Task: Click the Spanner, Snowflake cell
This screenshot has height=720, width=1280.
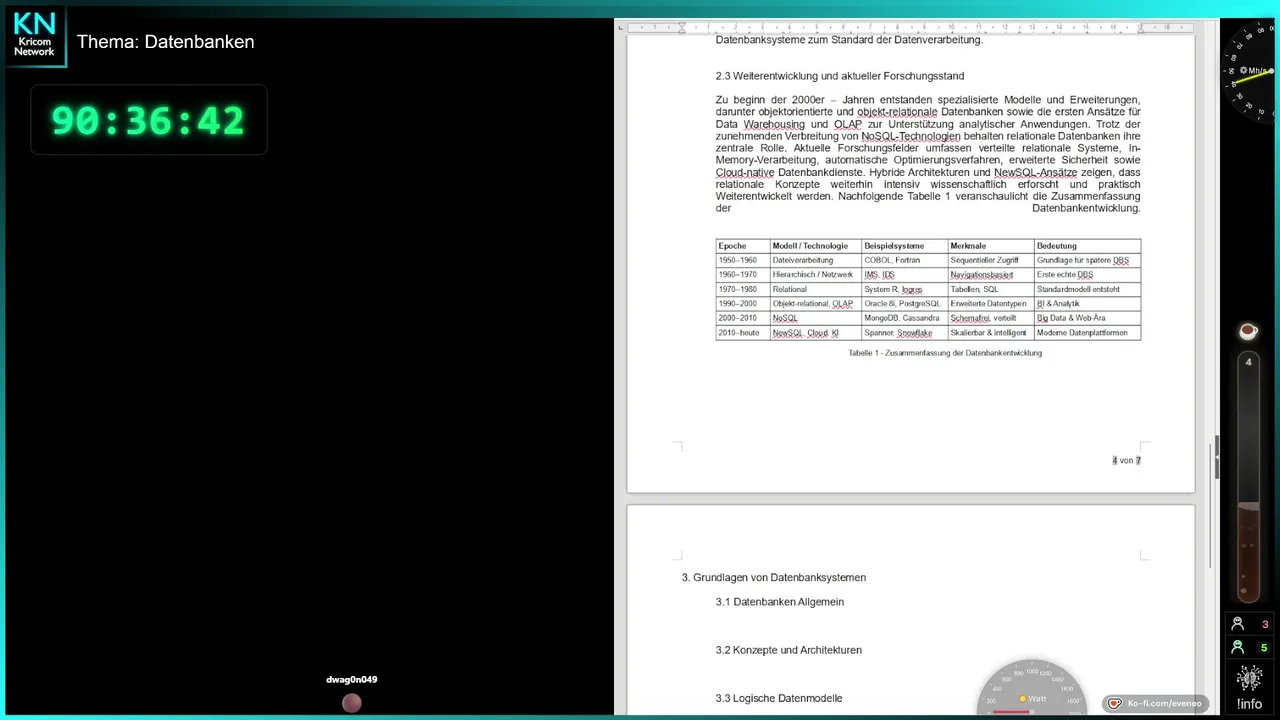Action: (905, 333)
